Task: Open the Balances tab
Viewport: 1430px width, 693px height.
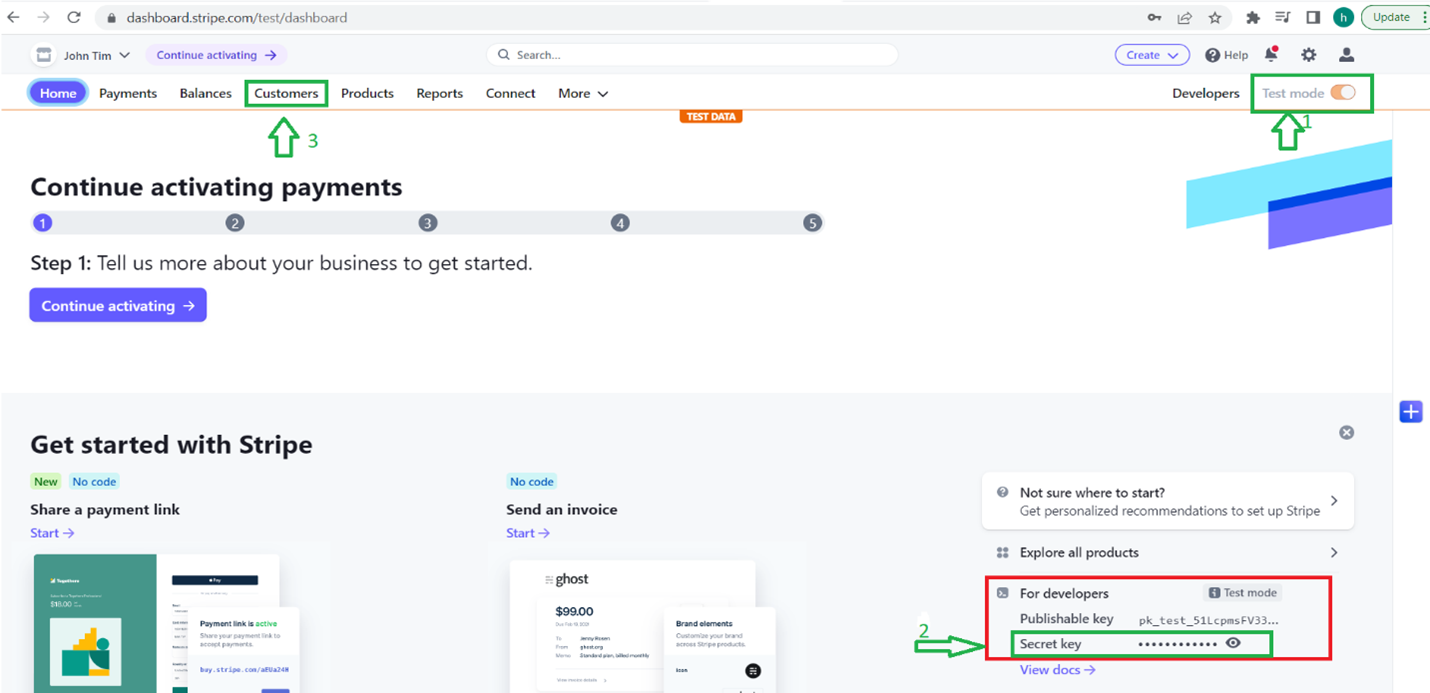Action: pos(206,93)
